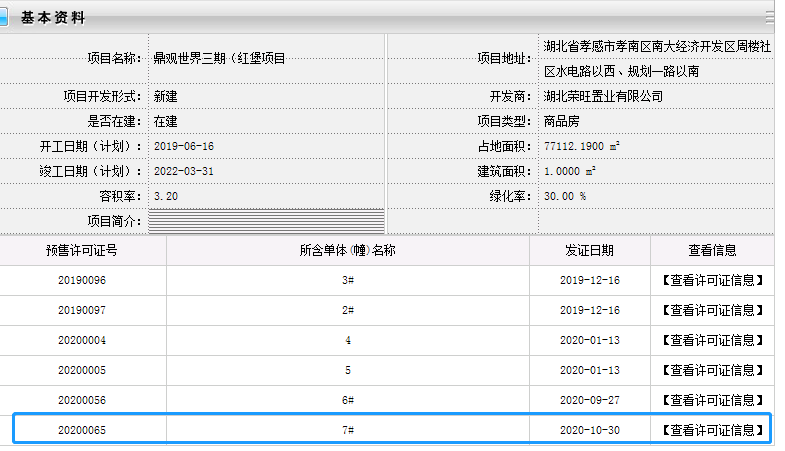This screenshot has width=785, height=451.
Task: Click the issue date 2020-09-27 cell
Action: (x=589, y=400)
